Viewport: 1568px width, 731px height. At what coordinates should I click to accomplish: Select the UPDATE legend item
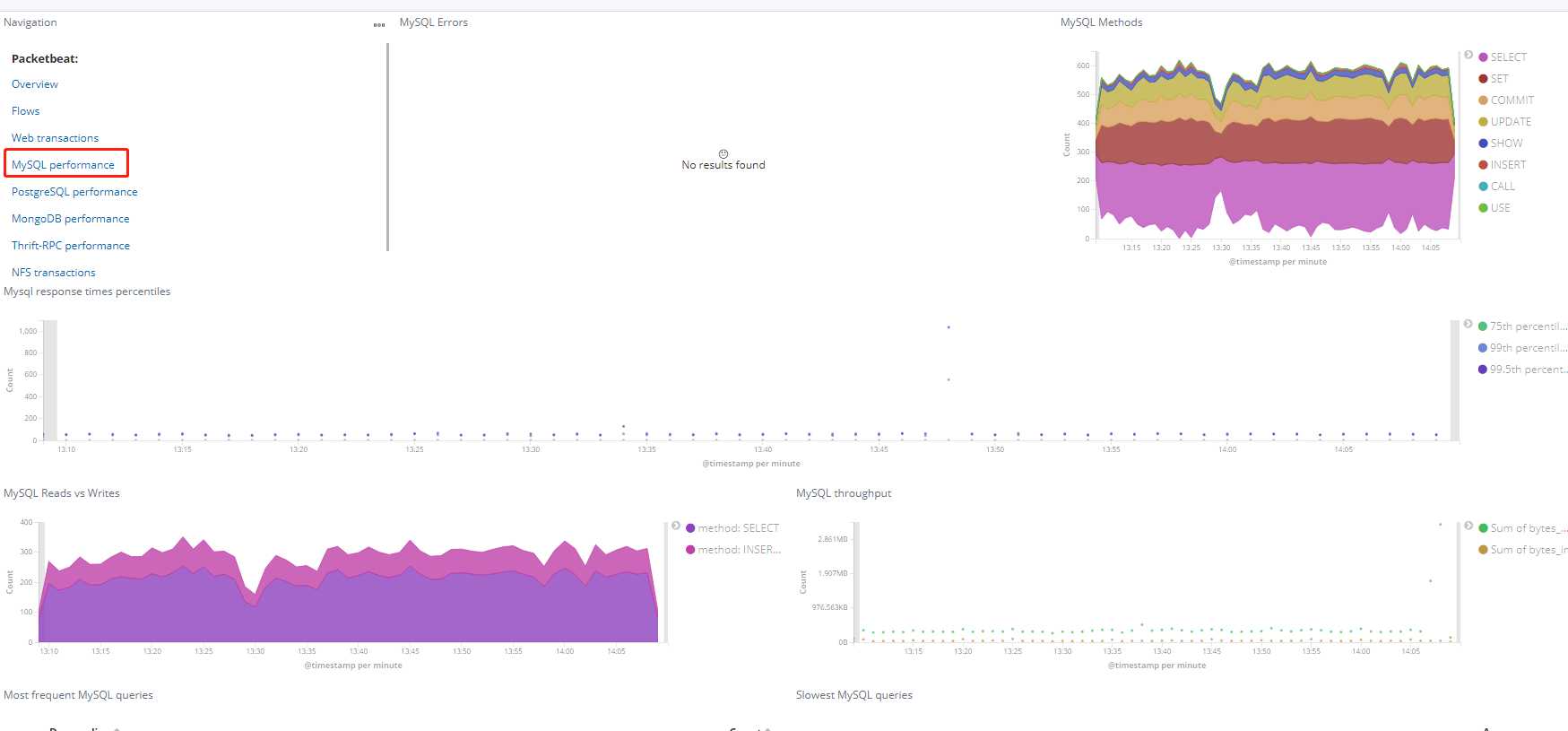[1505, 122]
